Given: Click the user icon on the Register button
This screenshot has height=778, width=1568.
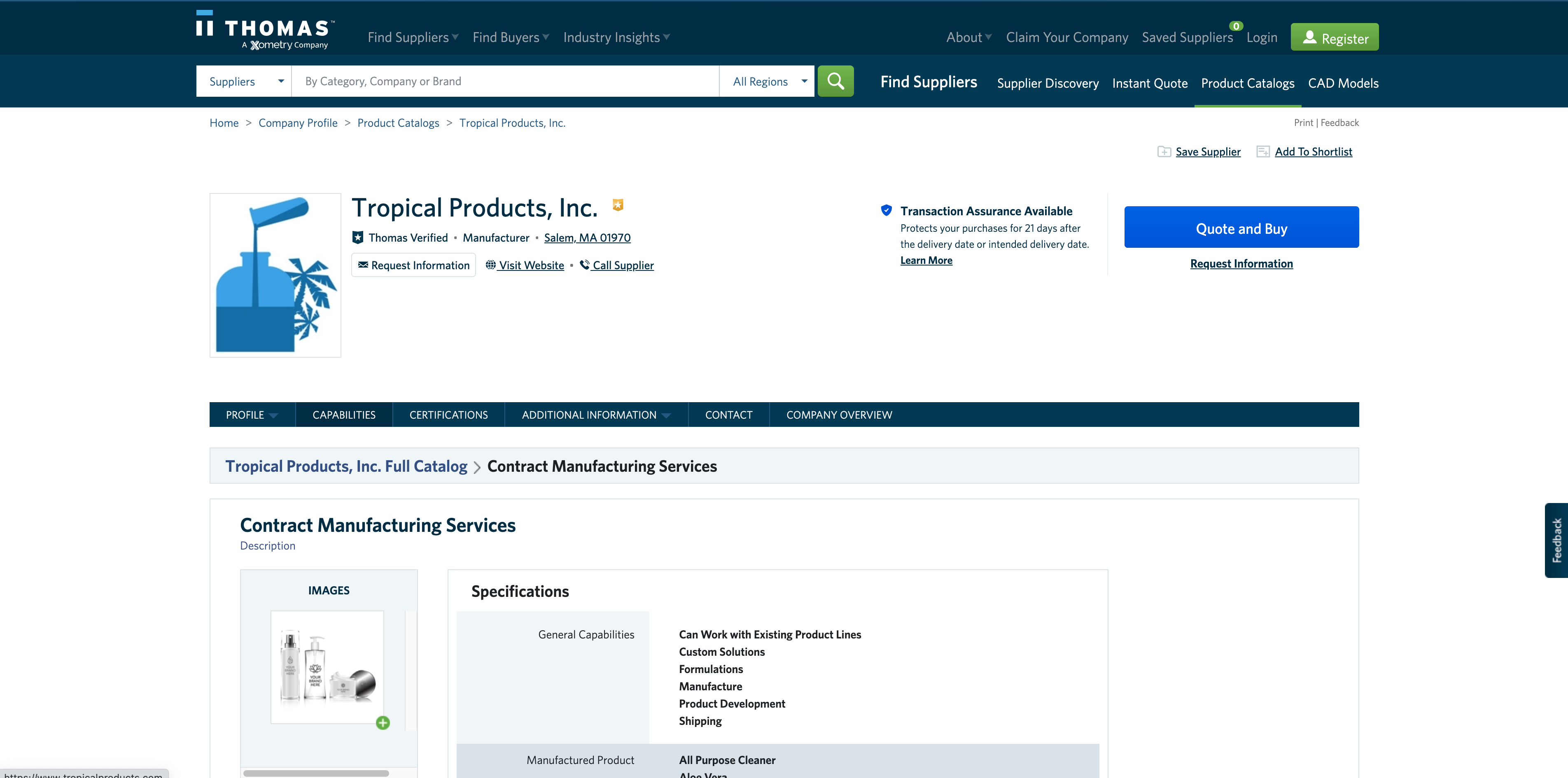Looking at the screenshot, I should pos(1309,37).
